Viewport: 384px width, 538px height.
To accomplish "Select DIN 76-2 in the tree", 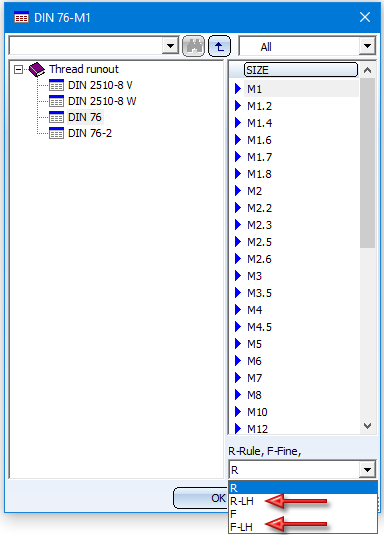I will [90, 133].
